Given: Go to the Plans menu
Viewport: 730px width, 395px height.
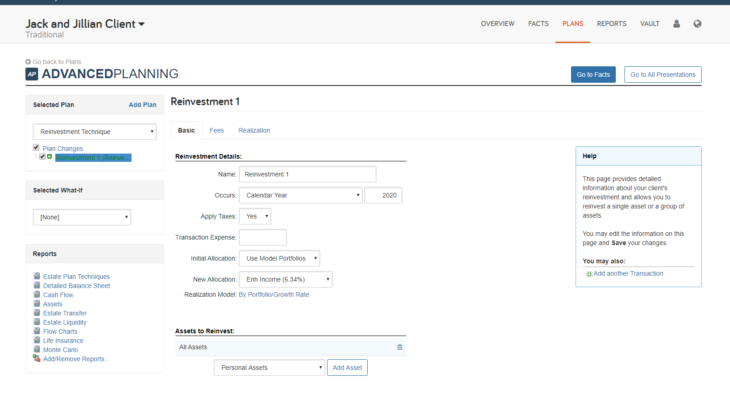Looking at the screenshot, I should 573,24.
